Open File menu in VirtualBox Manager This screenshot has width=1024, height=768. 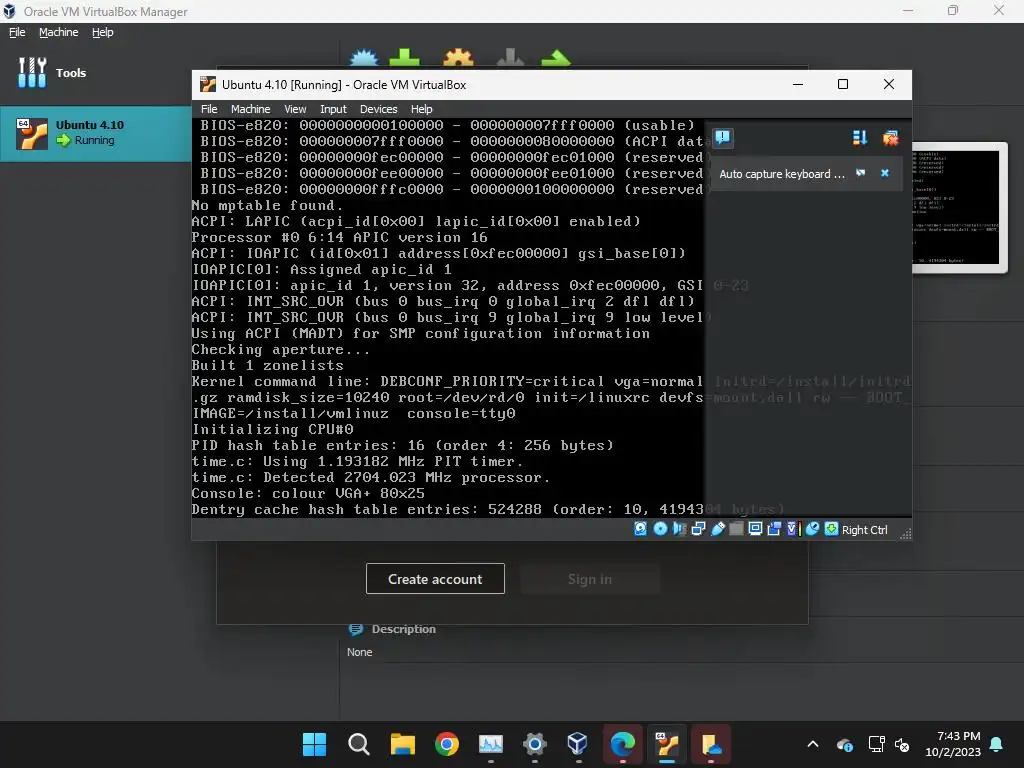[x=17, y=32]
